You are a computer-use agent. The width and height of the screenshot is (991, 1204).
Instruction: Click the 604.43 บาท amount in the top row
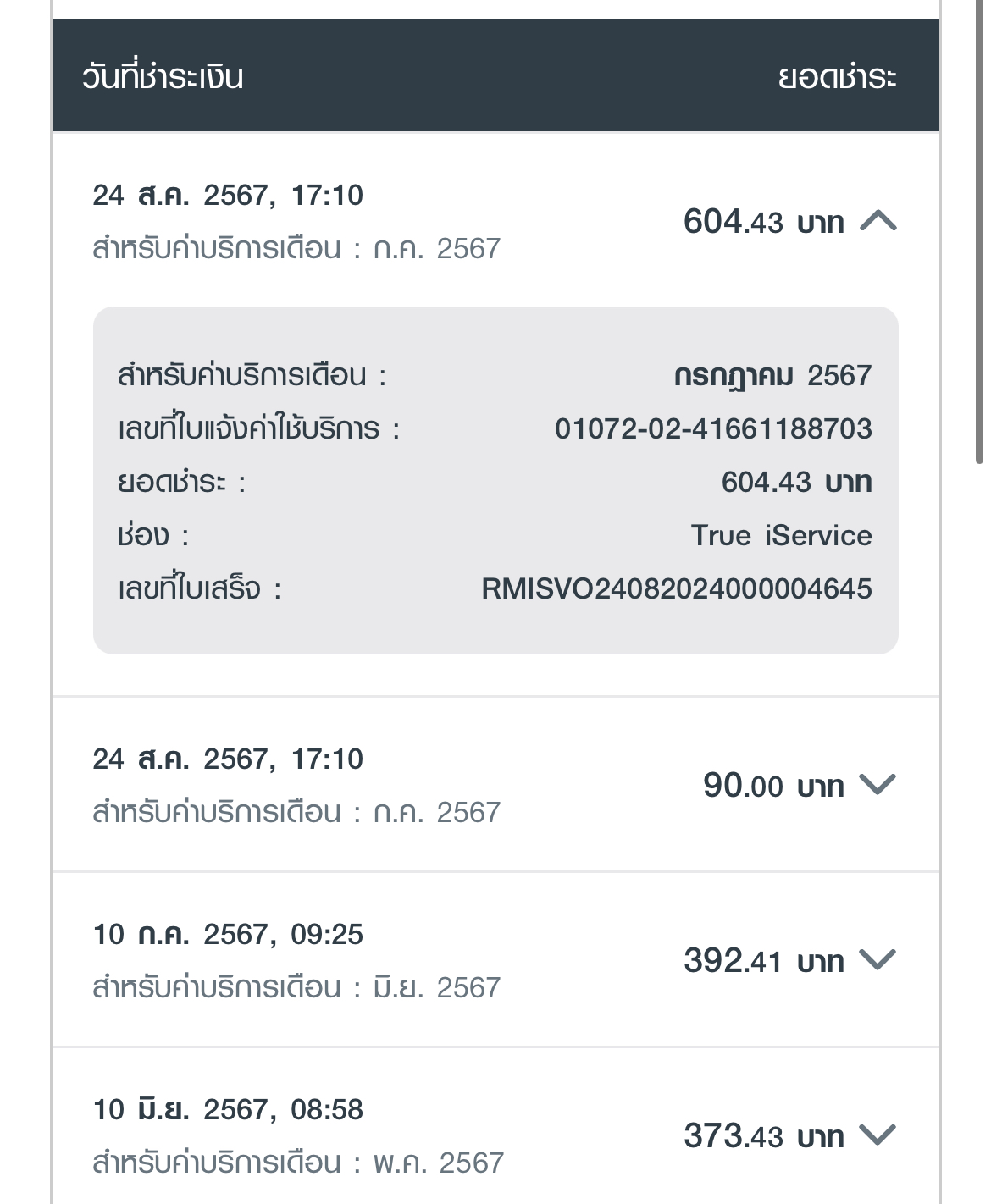pos(763,222)
